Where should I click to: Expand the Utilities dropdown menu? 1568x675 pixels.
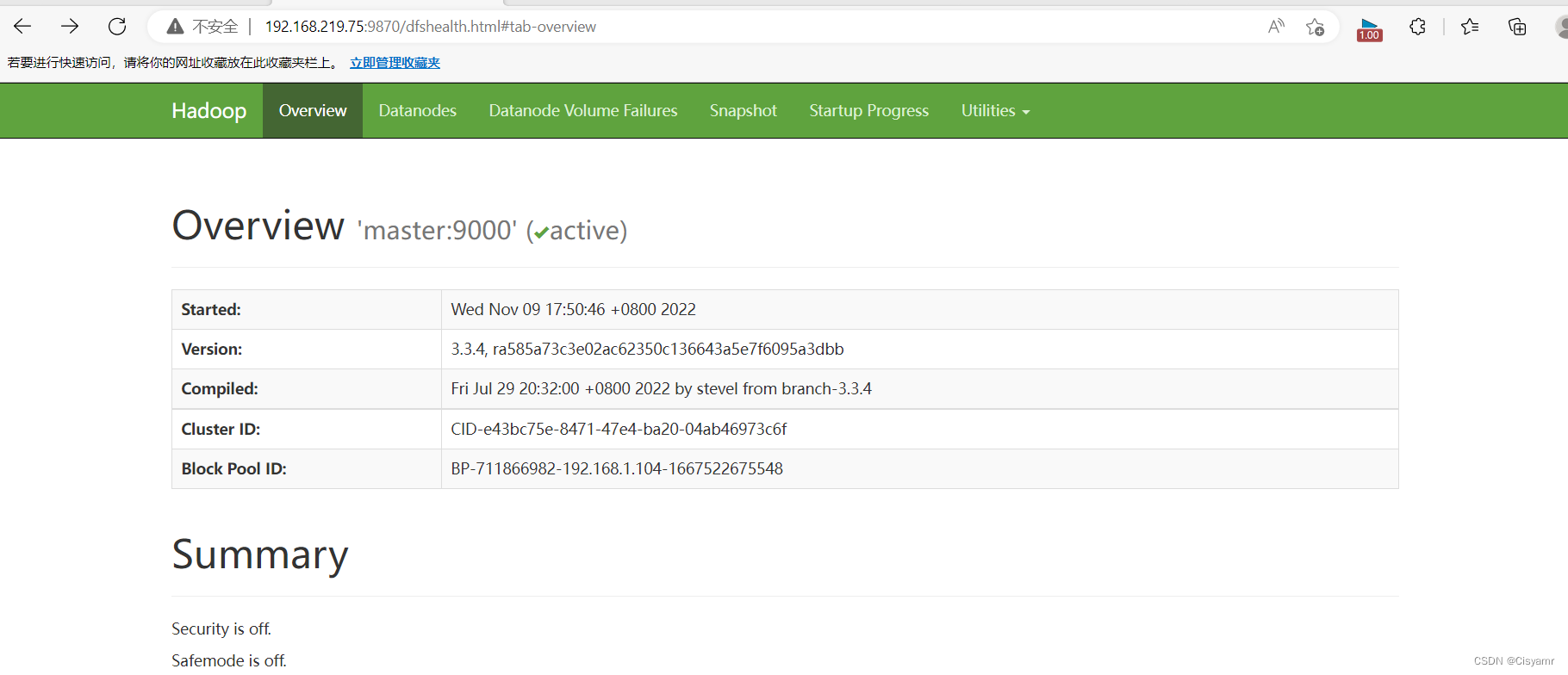(x=995, y=110)
